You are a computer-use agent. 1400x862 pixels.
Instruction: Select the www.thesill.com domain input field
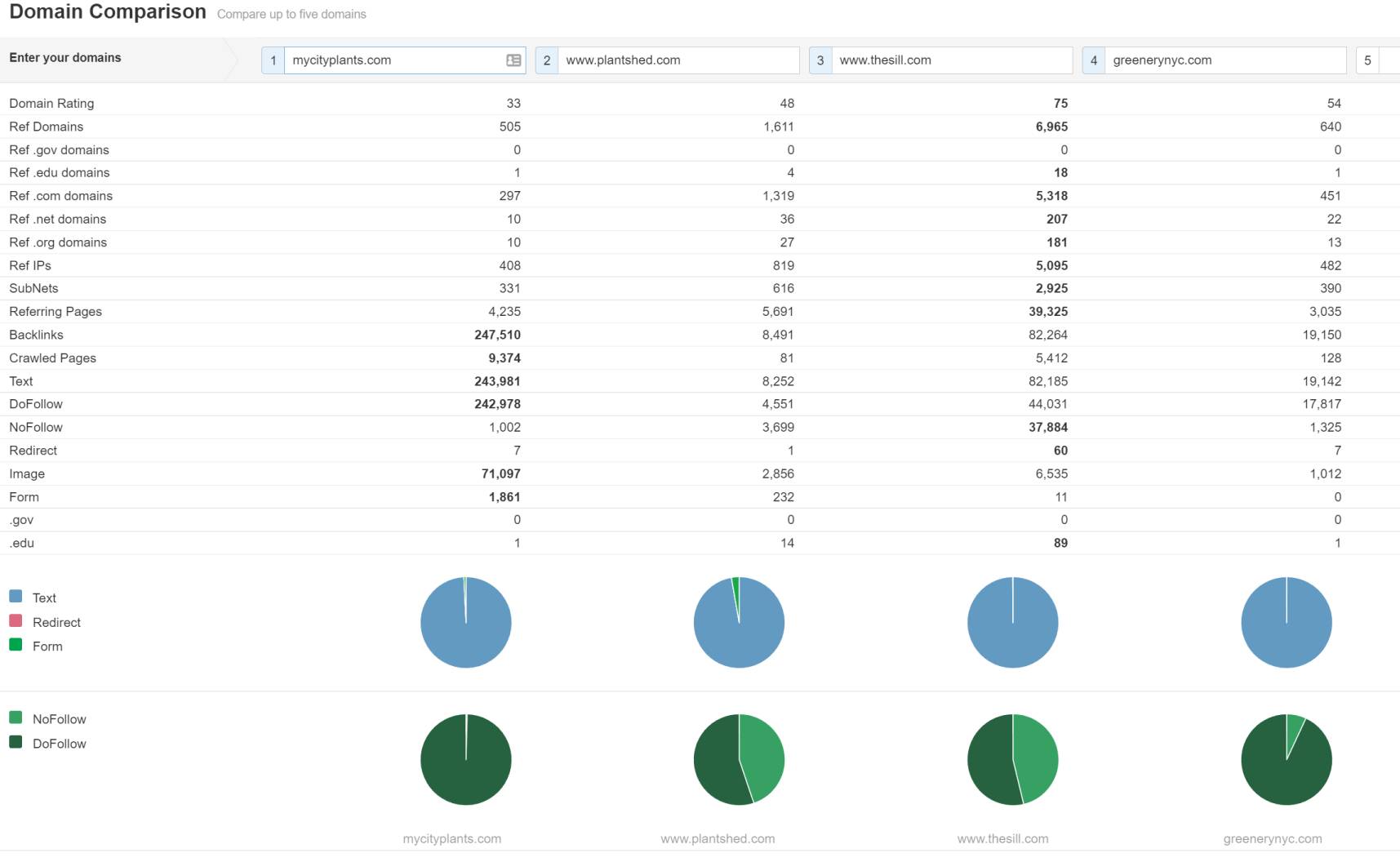[x=952, y=60]
